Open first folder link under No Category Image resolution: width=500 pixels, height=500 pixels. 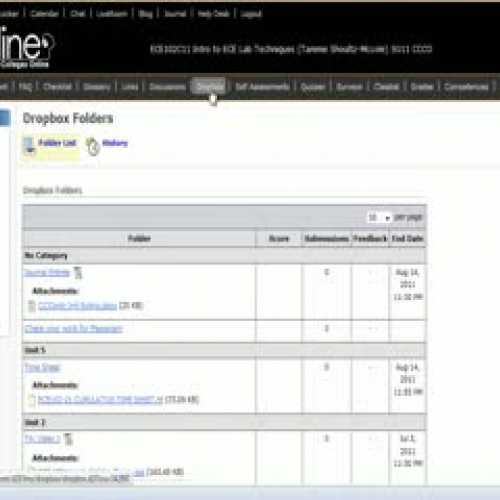[x=47, y=273]
